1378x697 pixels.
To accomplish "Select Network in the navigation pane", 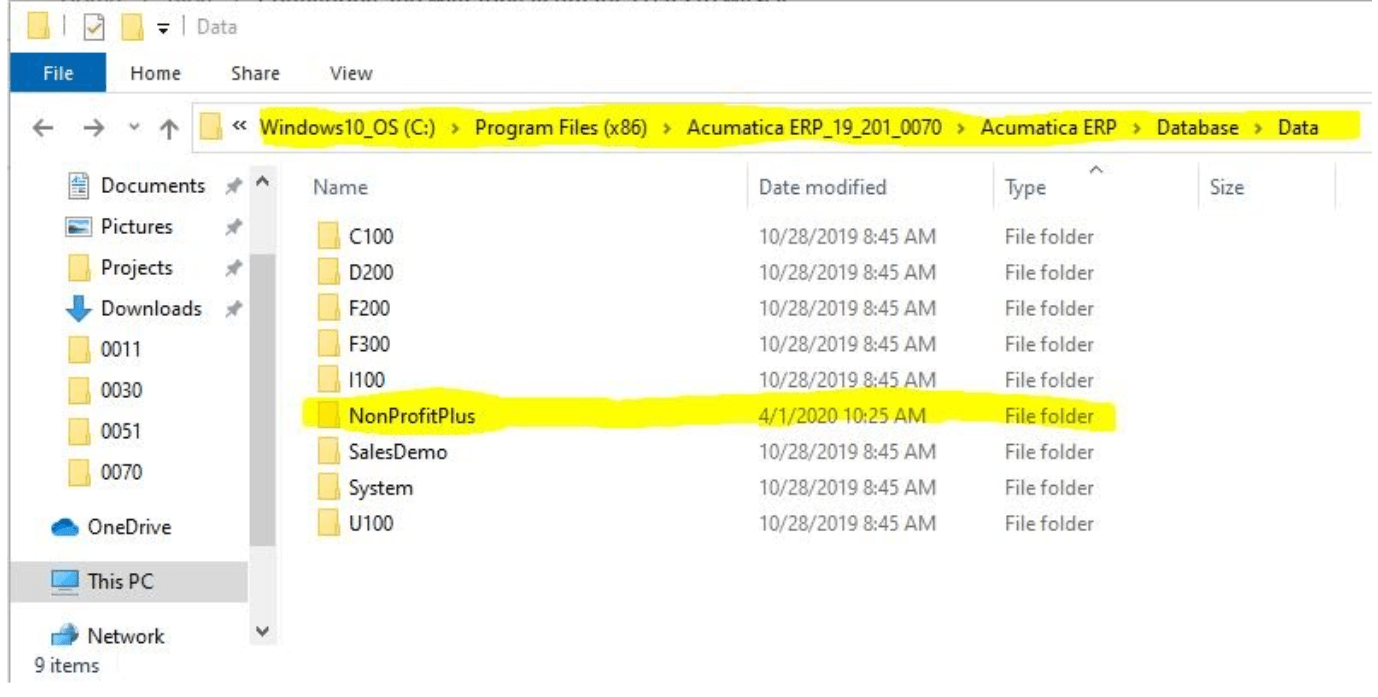I will [x=125, y=636].
